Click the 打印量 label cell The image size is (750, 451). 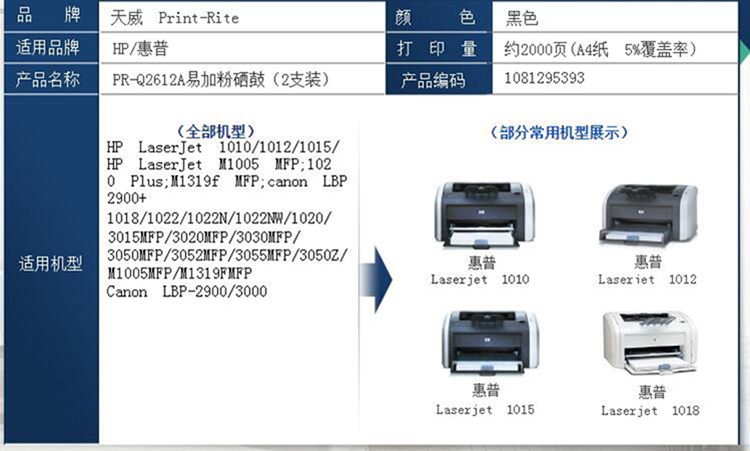coord(439,48)
